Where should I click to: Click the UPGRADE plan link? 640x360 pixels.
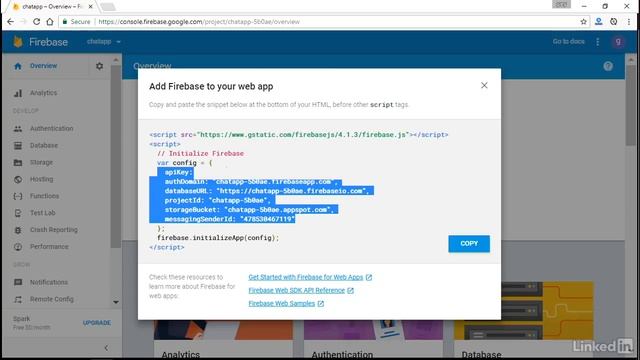point(97,322)
